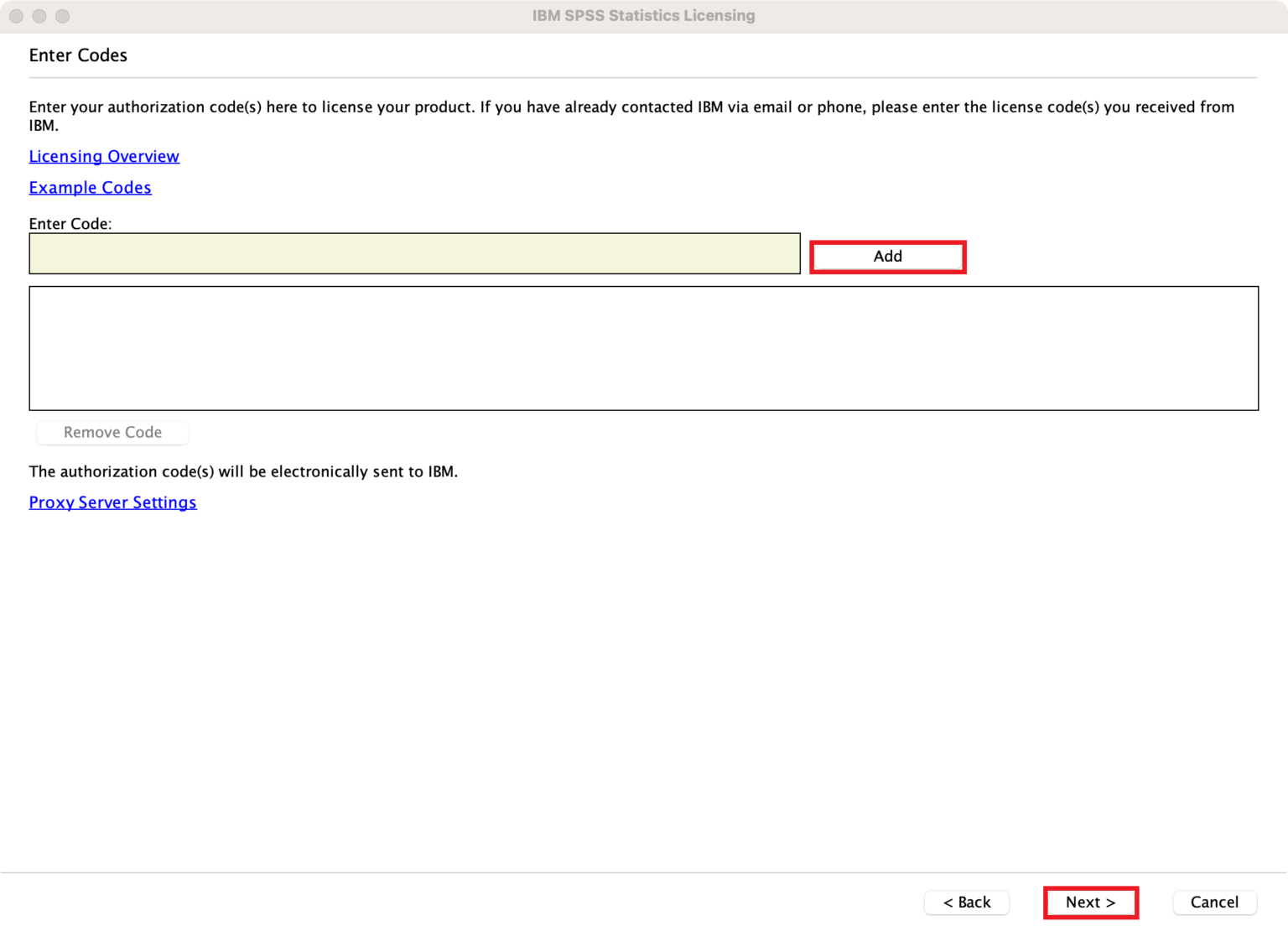Click the Enter Codes heading area
Image resolution: width=1288 pixels, height=926 pixels.
78,55
